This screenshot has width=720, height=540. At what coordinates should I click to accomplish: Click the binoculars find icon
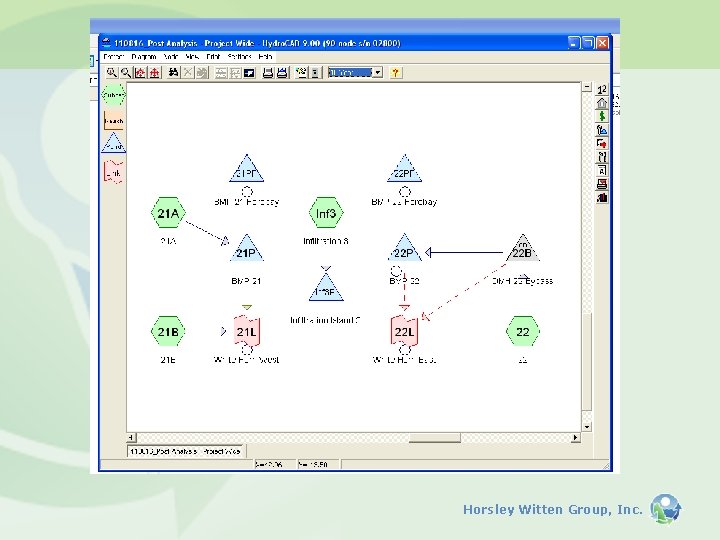tap(173, 73)
